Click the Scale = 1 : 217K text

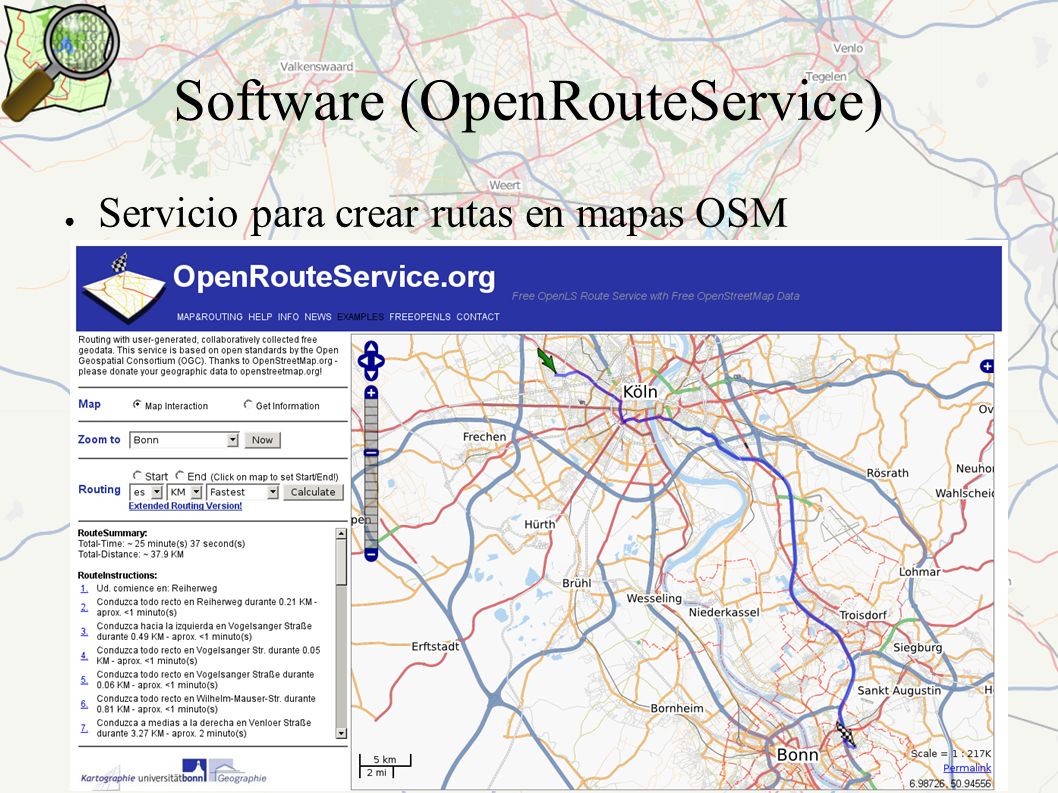point(951,754)
